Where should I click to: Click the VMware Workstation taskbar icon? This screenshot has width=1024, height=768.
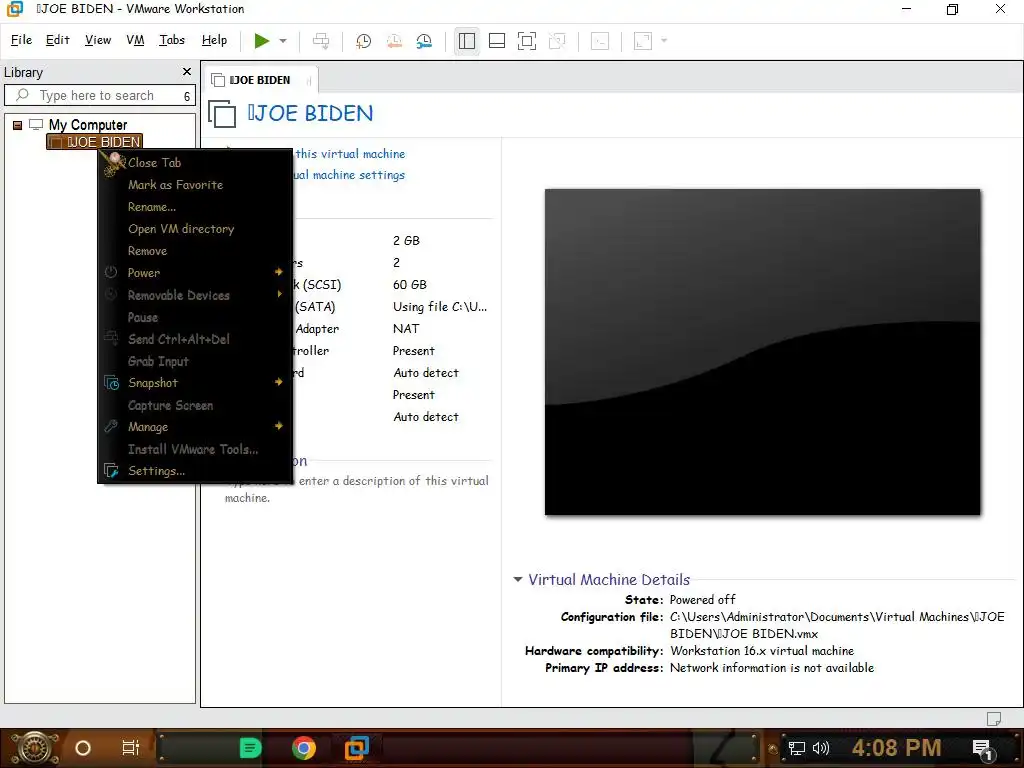(357, 747)
